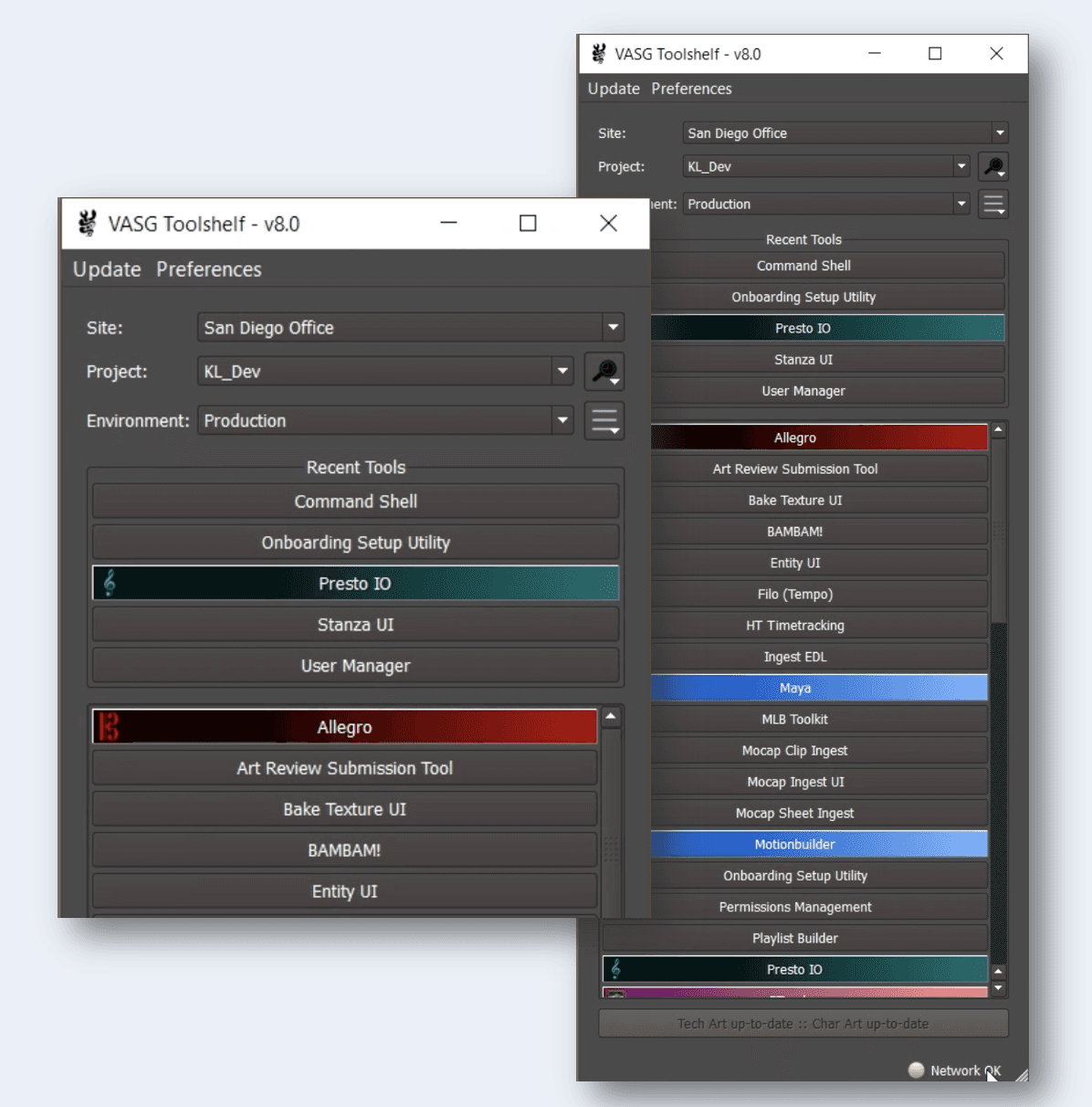The width and height of the screenshot is (1092, 1107).
Task: Open Playlist Builder in back window
Action: 795,938
